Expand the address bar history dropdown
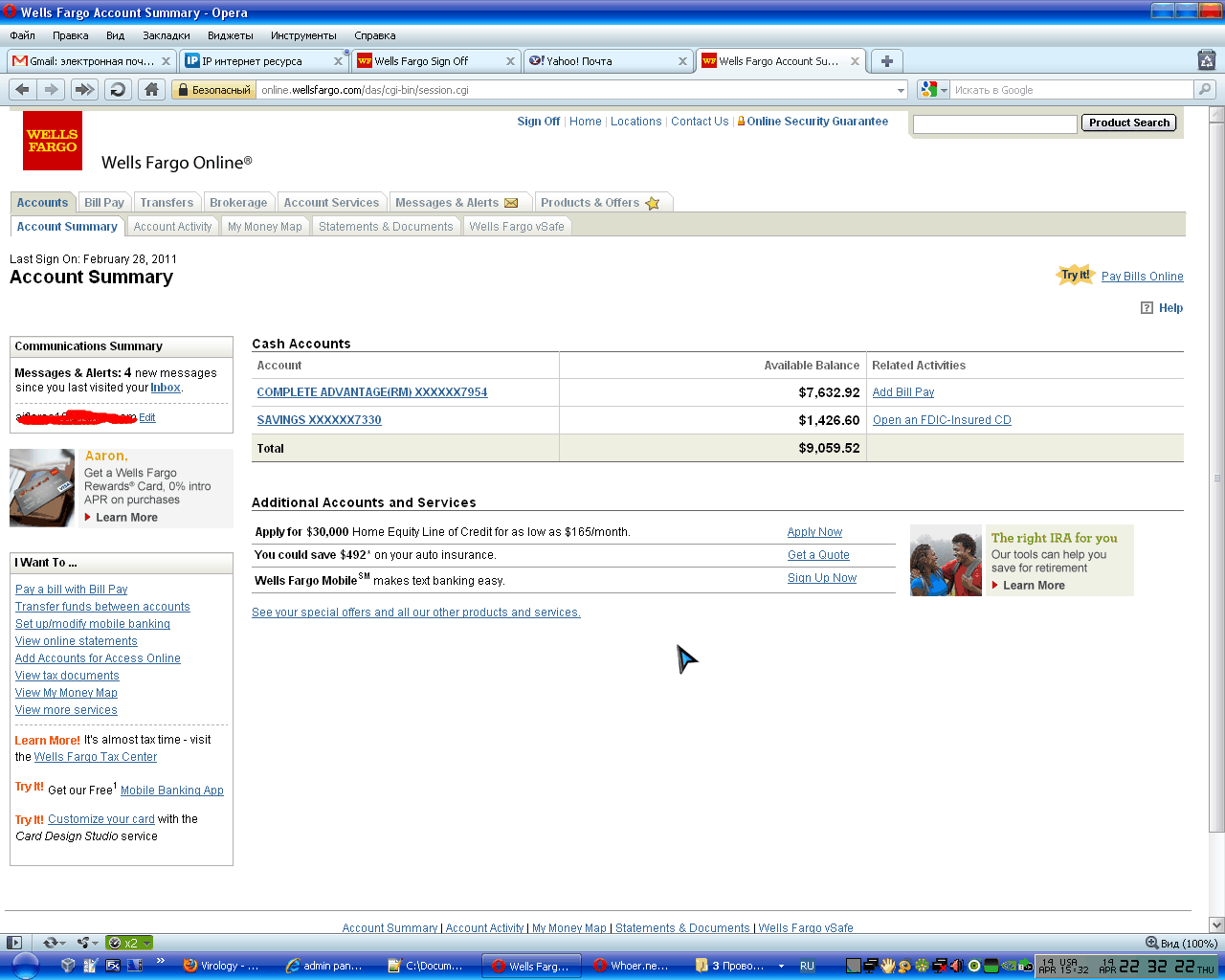 pos(901,90)
